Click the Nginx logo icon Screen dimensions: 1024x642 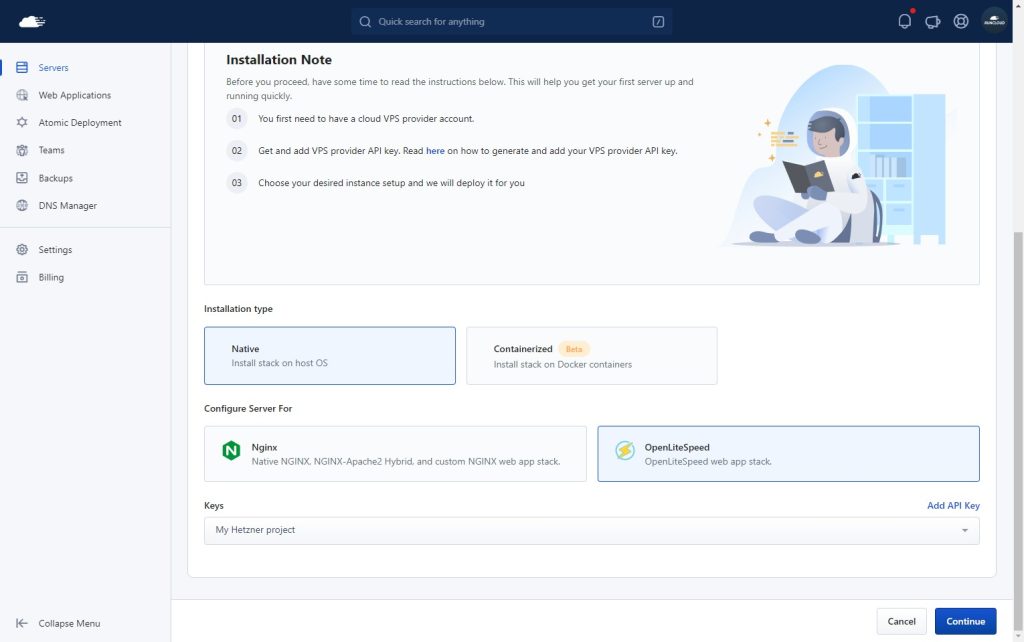tap(231, 450)
